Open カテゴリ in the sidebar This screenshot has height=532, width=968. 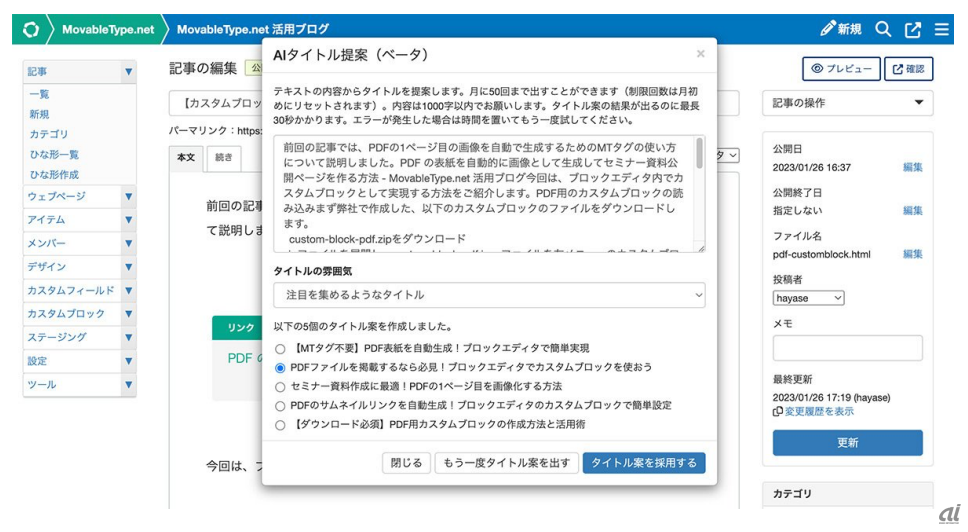(49, 134)
